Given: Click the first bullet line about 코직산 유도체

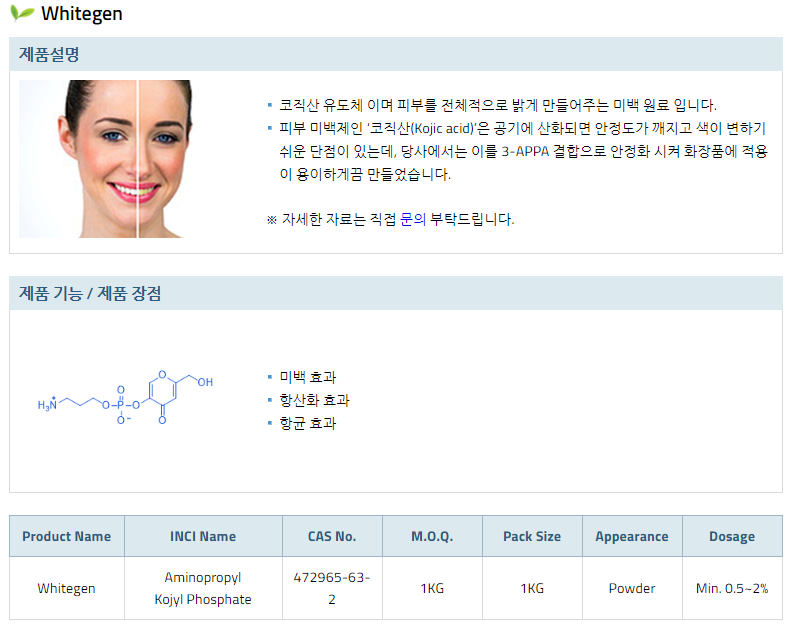Looking at the screenshot, I should click(x=498, y=105).
